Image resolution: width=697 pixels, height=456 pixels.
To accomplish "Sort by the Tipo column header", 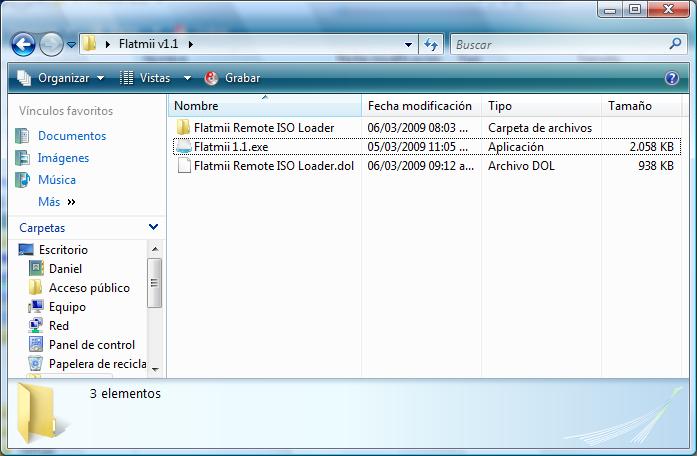I will 541,106.
